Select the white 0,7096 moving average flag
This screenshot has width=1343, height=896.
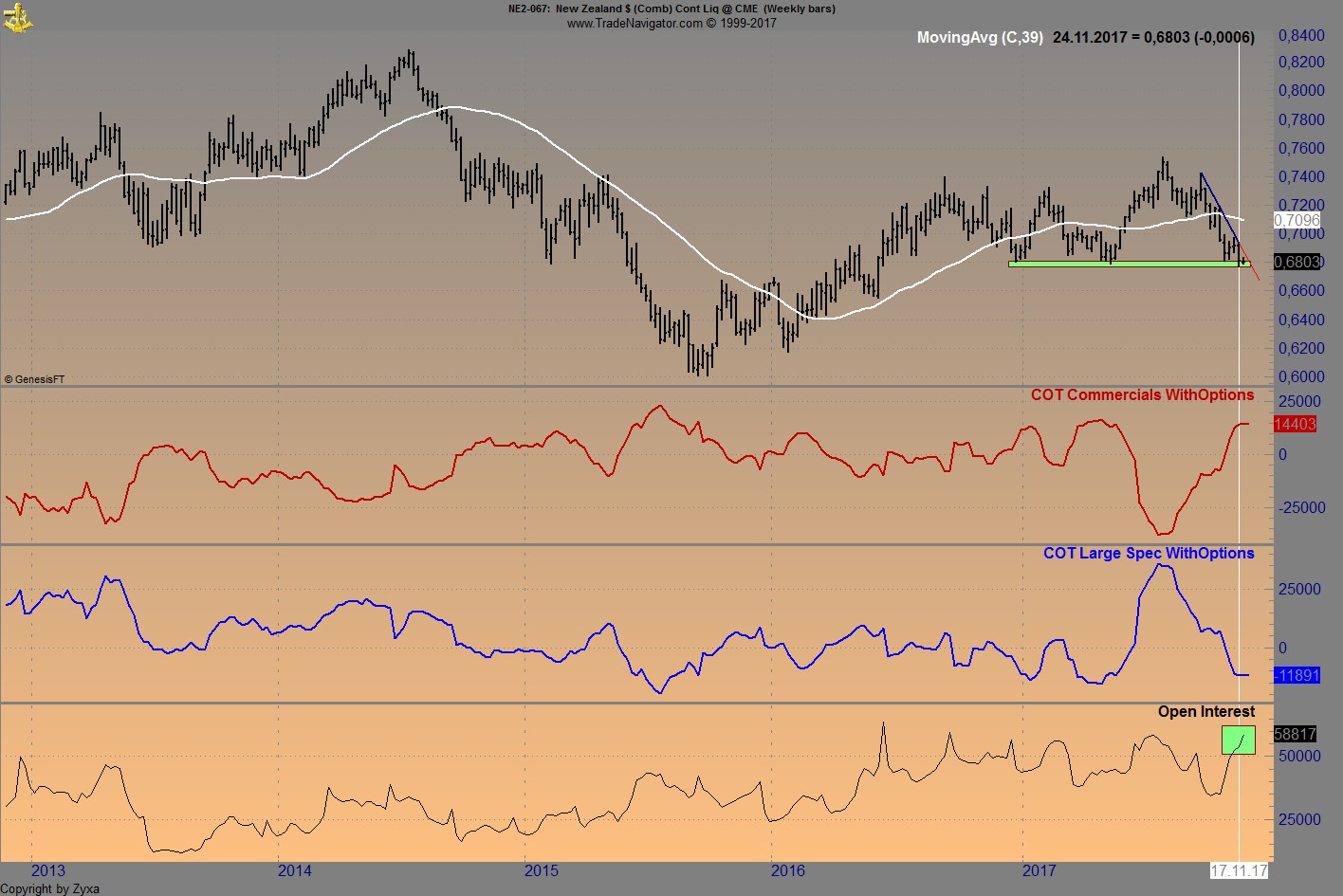click(x=1298, y=219)
